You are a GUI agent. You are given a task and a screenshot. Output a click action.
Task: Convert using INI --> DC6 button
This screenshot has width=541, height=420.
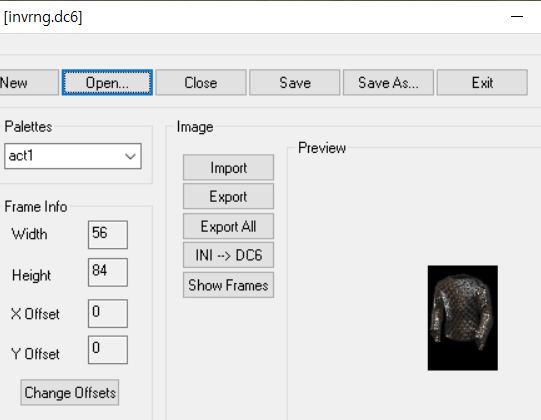[228, 255]
